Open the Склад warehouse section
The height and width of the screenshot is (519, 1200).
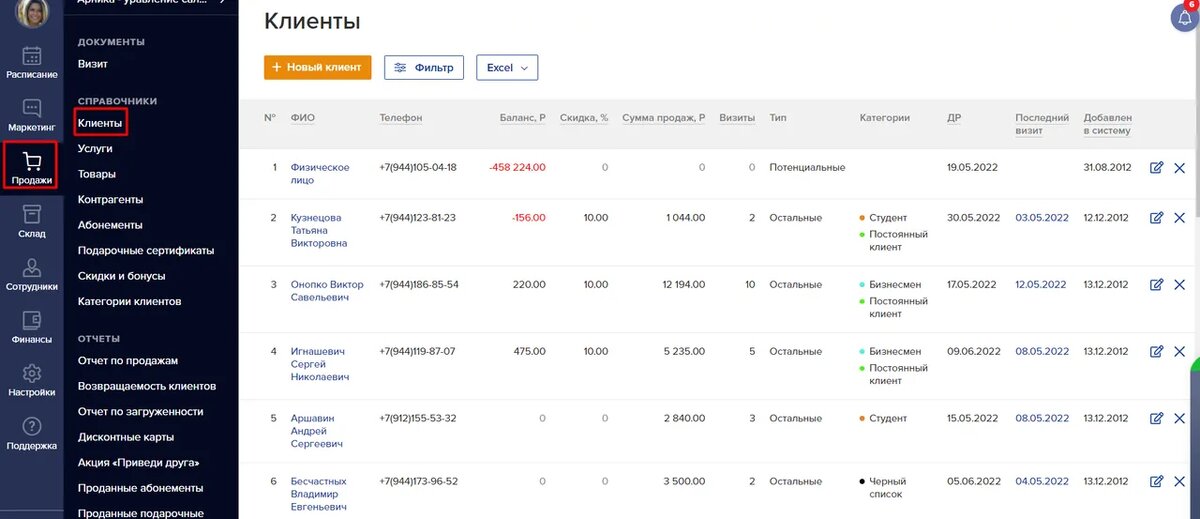31,221
